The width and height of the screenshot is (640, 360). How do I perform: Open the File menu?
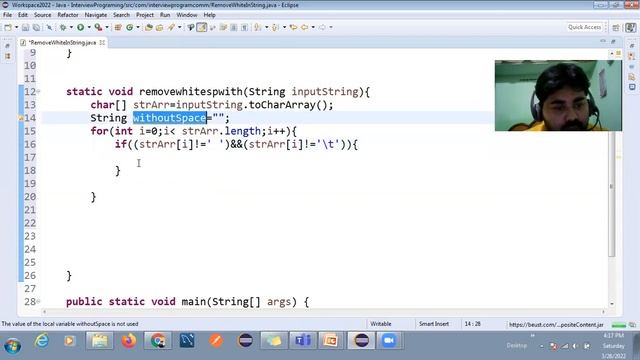tap(7, 15)
